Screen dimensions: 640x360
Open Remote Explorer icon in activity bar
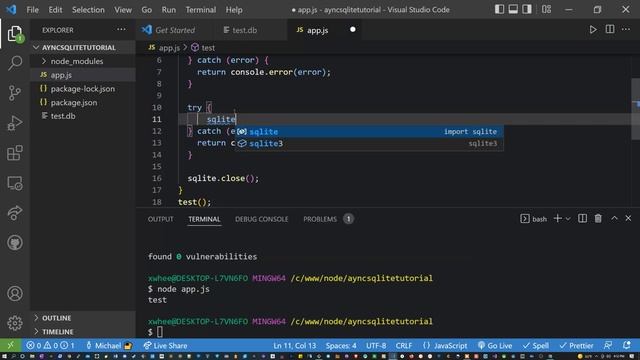click(15, 183)
